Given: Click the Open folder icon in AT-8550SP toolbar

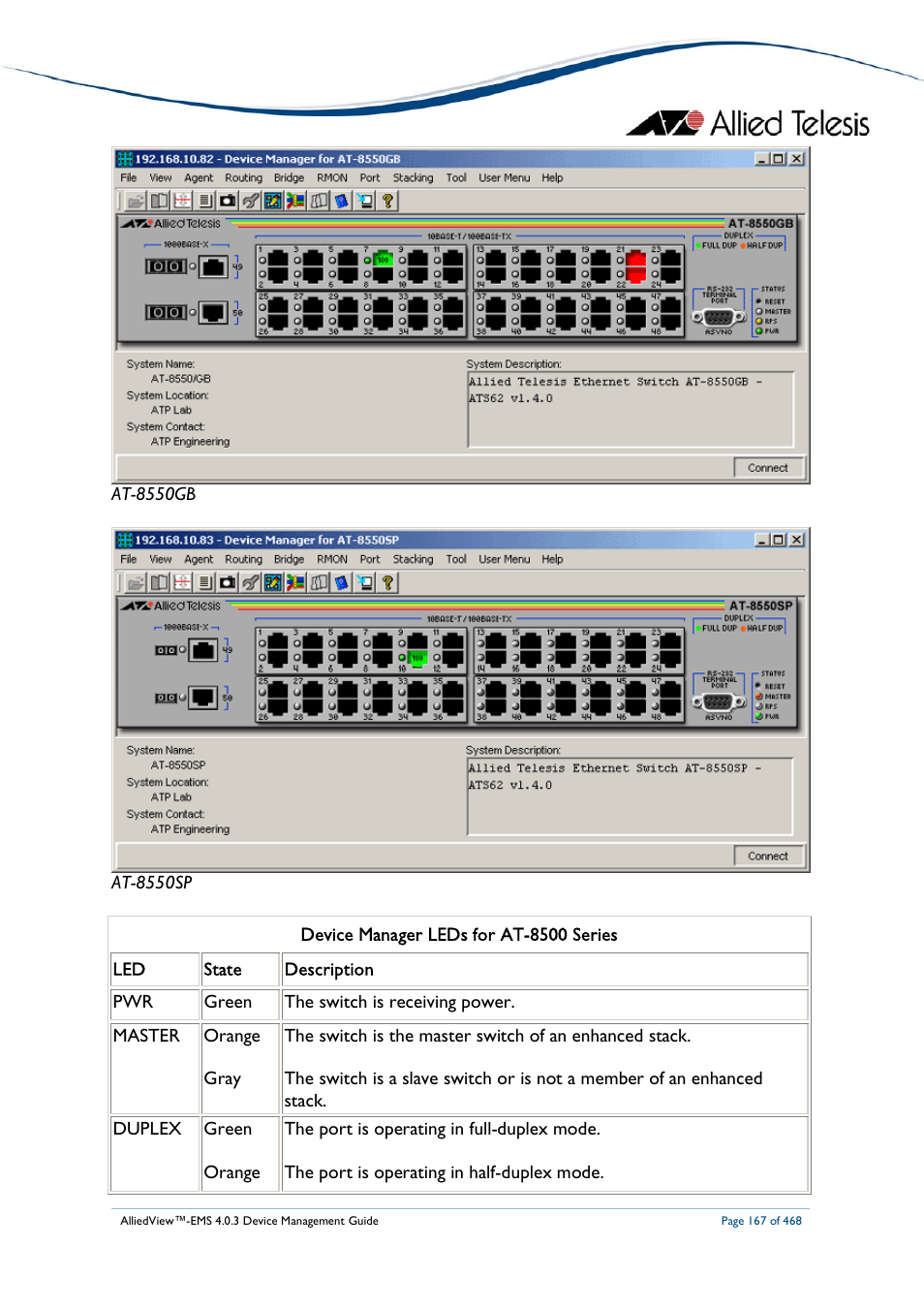Looking at the screenshot, I should [x=136, y=582].
